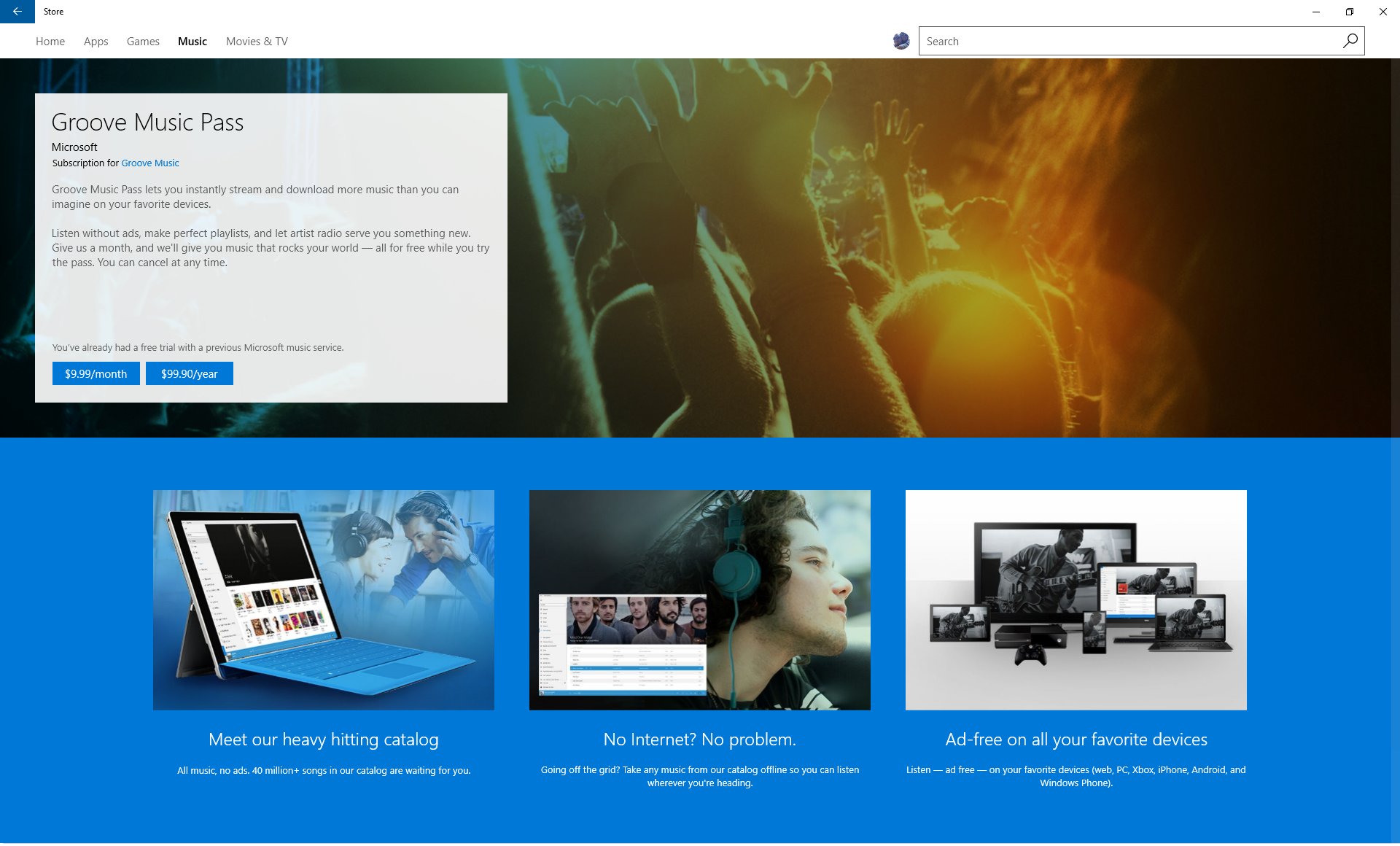Image resolution: width=1400 pixels, height=846 pixels.
Task: Click the 'Groove Music Pass' title
Action: coord(148,123)
